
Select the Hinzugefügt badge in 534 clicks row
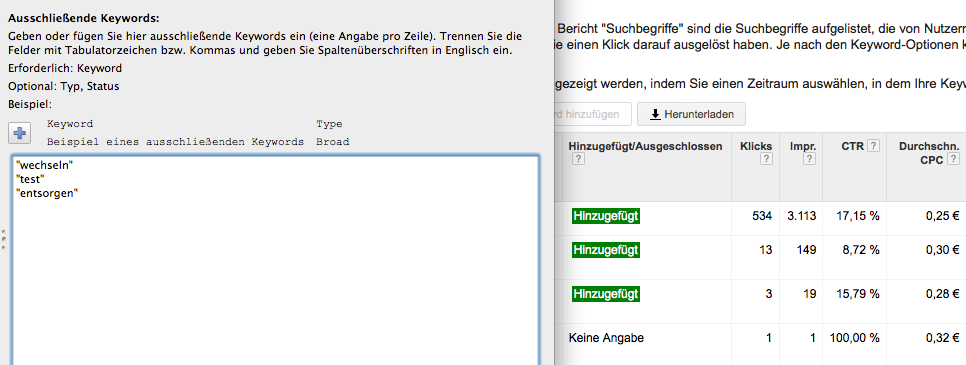tap(606, 216)
